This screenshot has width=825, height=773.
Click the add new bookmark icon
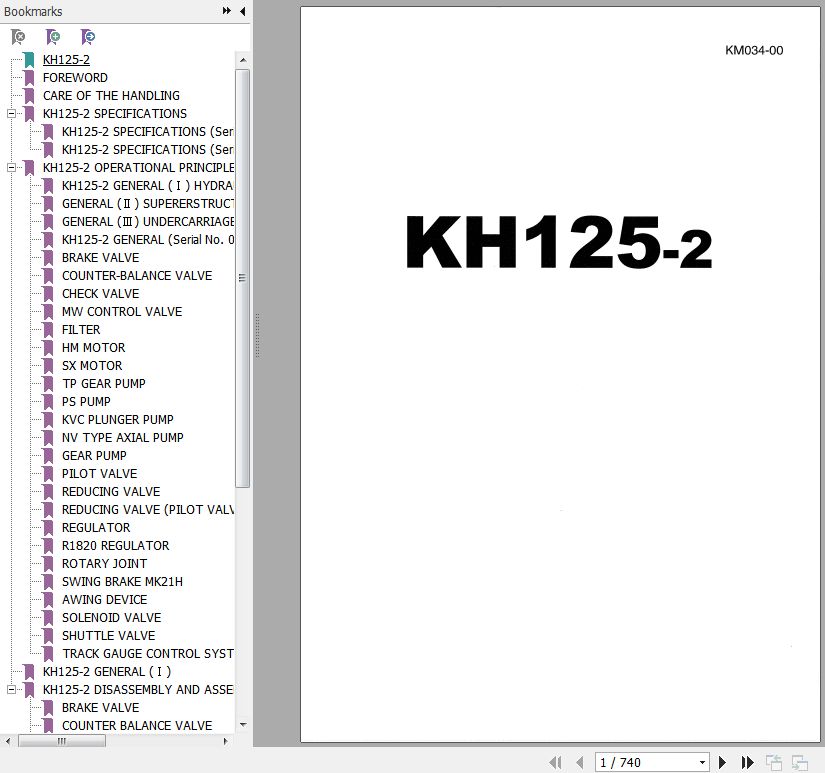[53, 37]
